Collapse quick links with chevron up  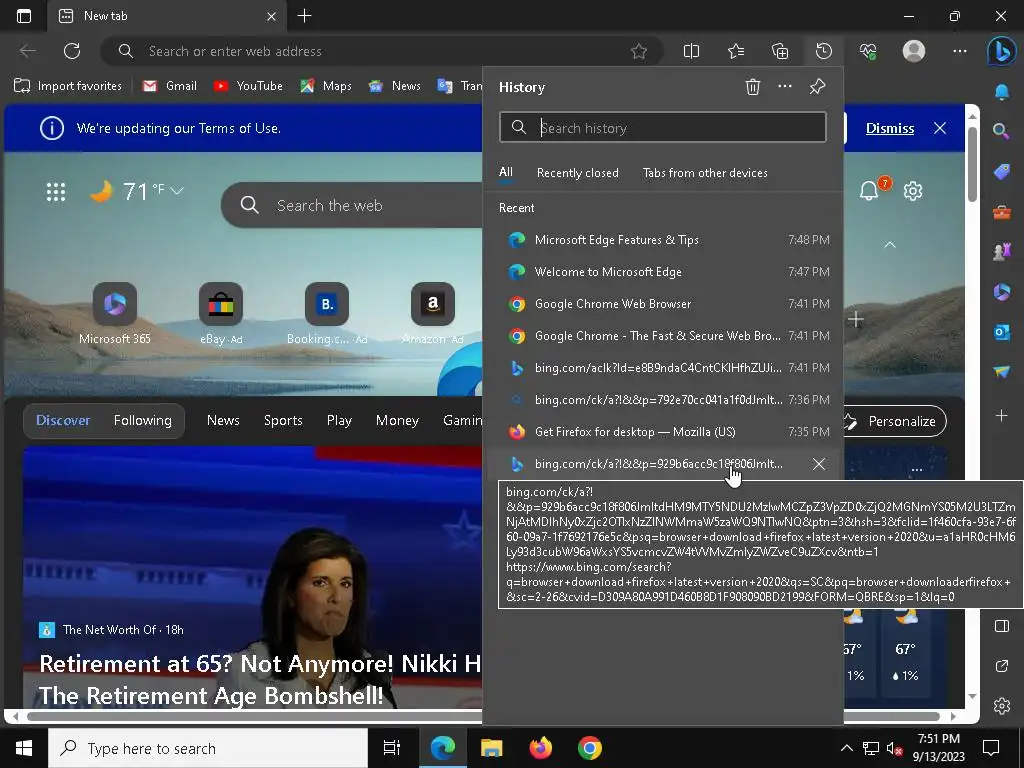click(889, 245)
